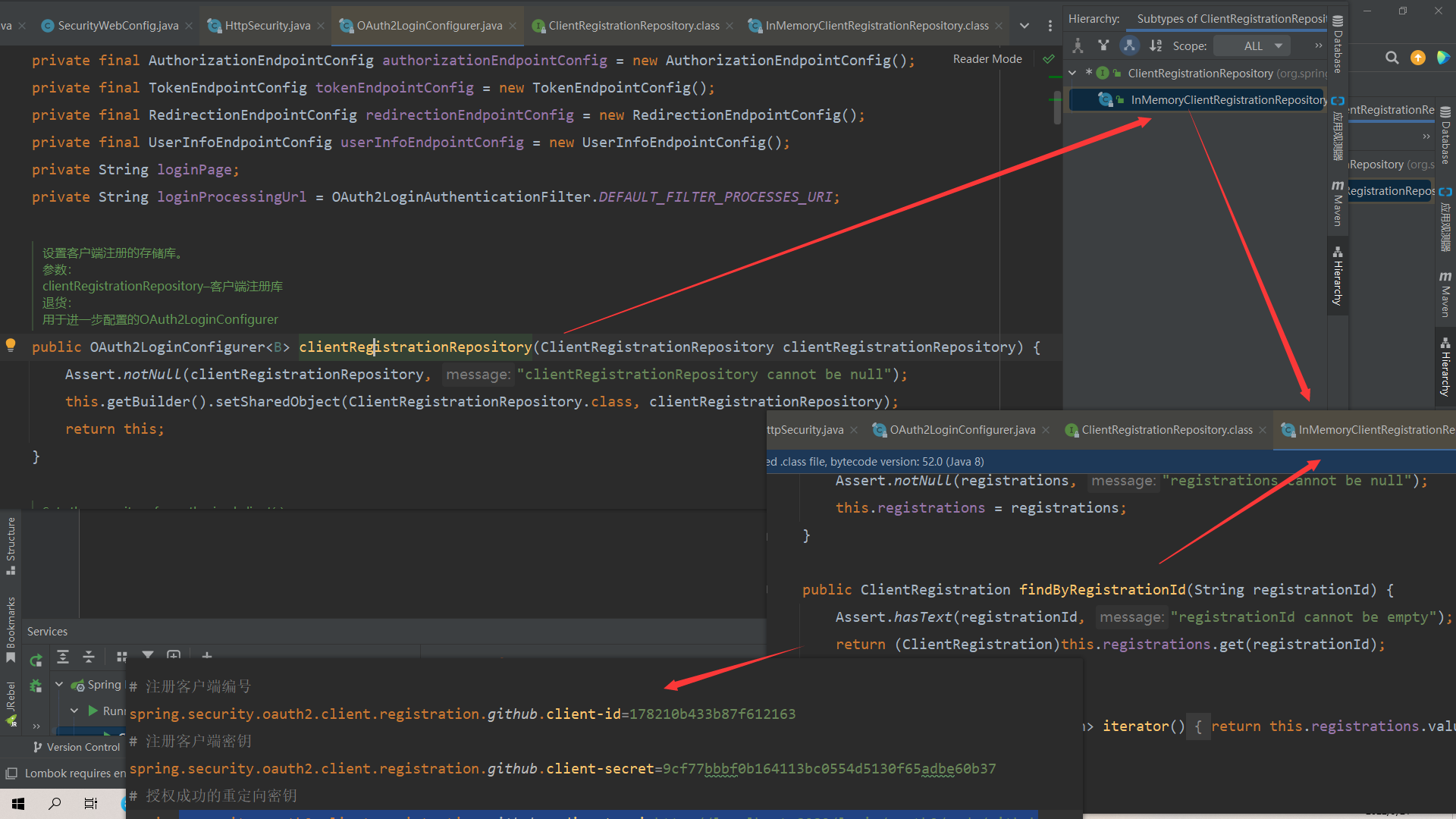Rerun the service in Services panel

coord(36,661)
